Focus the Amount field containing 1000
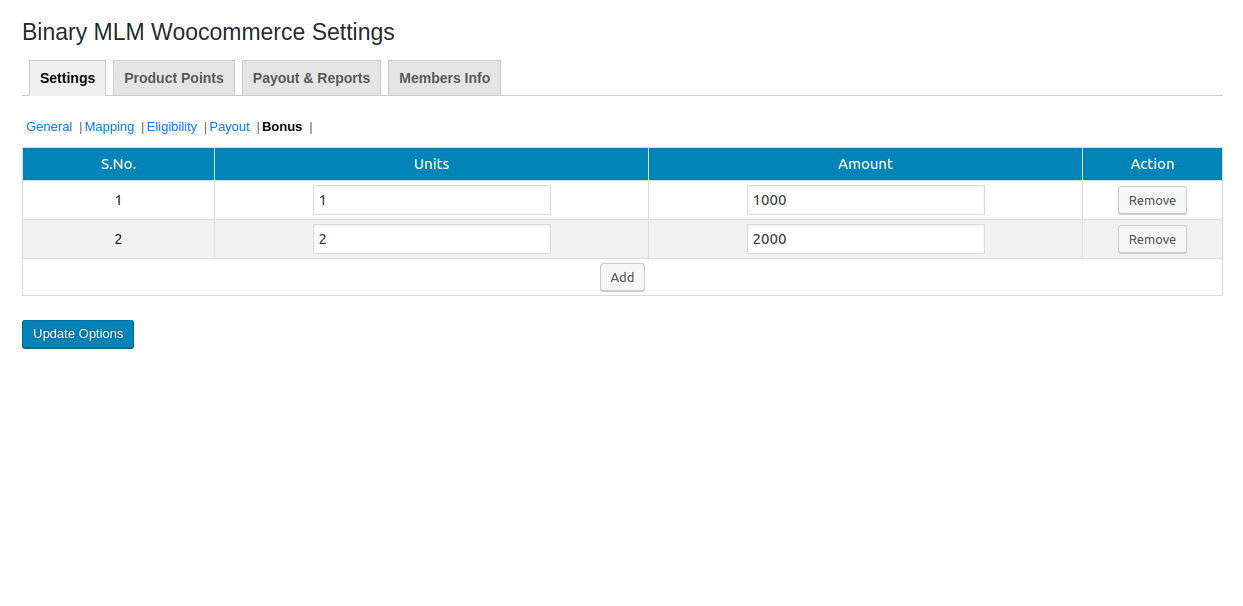The height and width of the screenshot is (606, 1243). tap(865, 200)
